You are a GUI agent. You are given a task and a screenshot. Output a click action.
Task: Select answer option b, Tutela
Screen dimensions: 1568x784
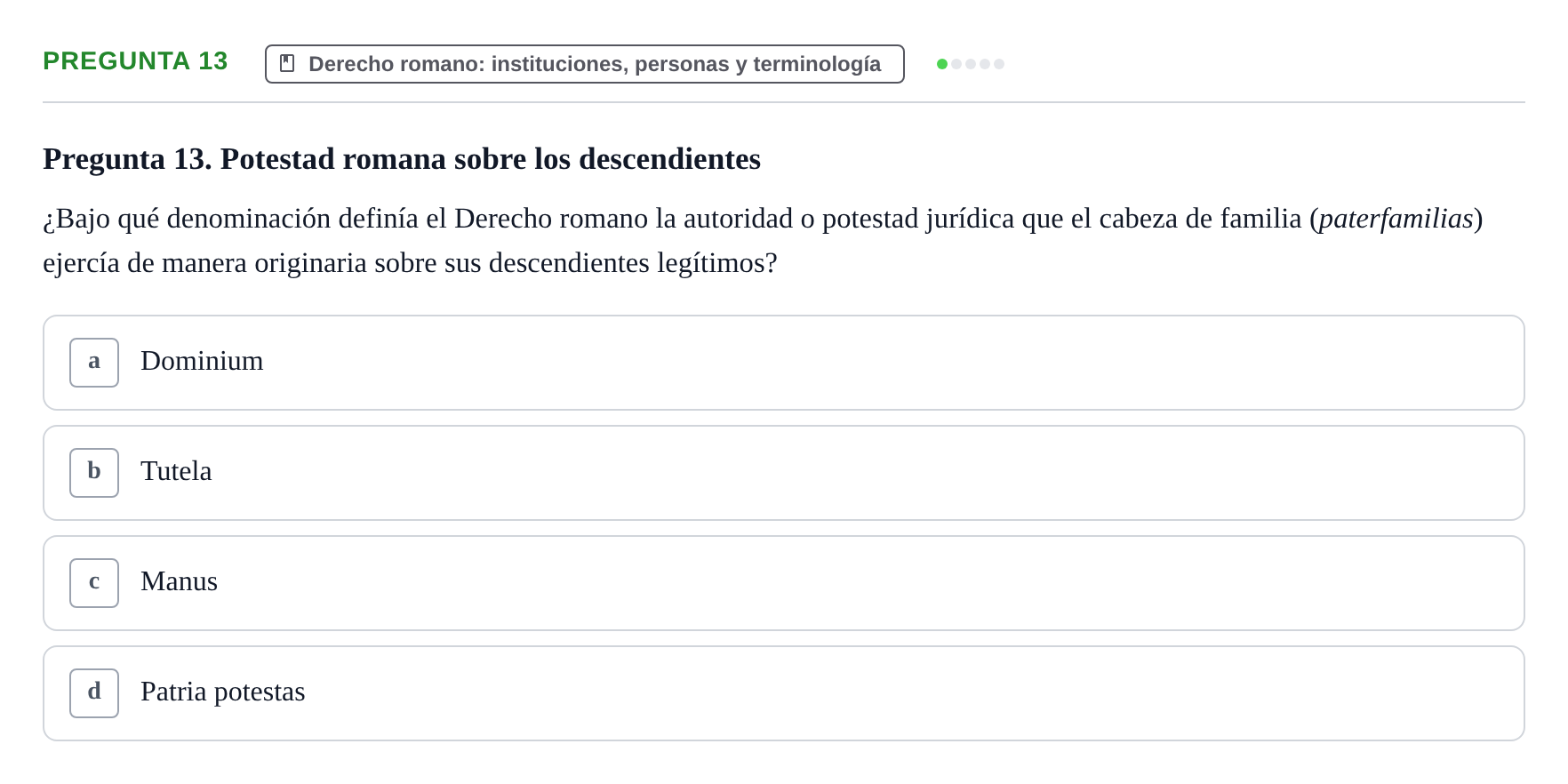(x=783, y=473)
